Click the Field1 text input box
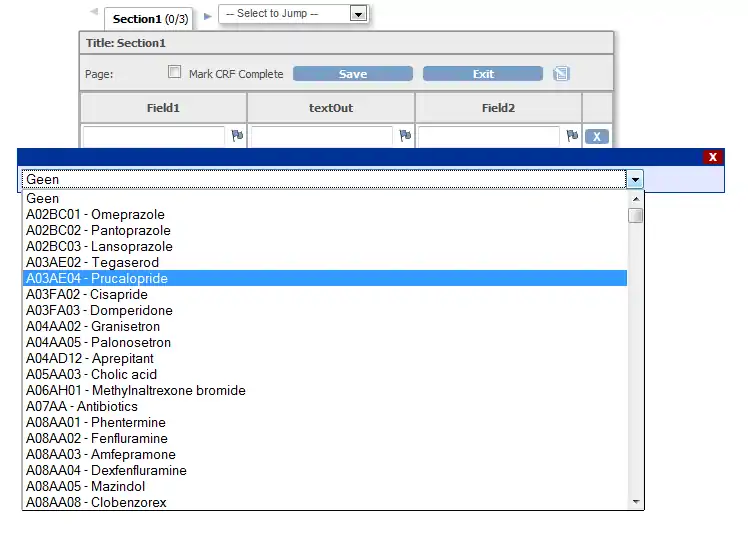The width and height of the screenshot is (748, 544). click(153, 136)
